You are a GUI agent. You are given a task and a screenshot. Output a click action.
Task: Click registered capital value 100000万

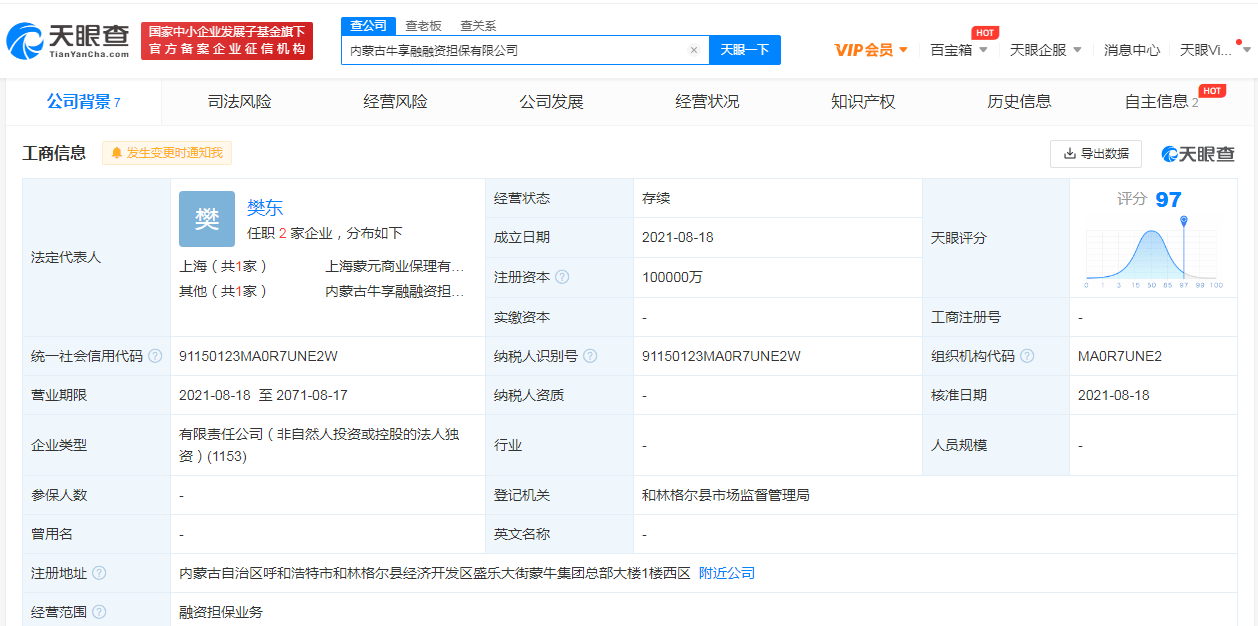[x=672, y=277]
